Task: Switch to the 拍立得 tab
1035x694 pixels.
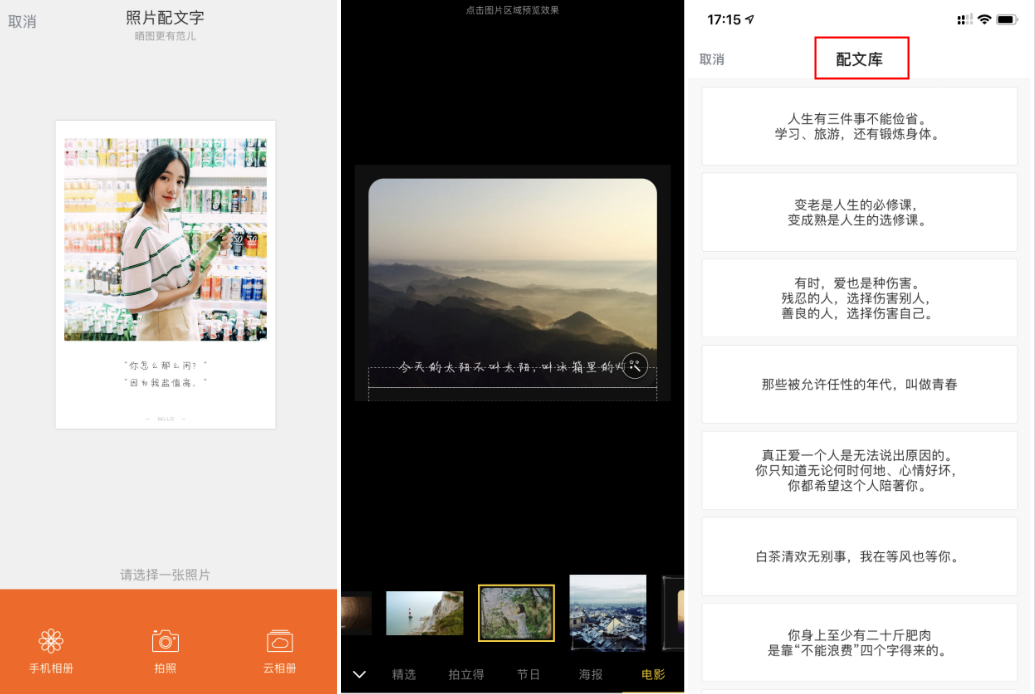Action: 466,675
